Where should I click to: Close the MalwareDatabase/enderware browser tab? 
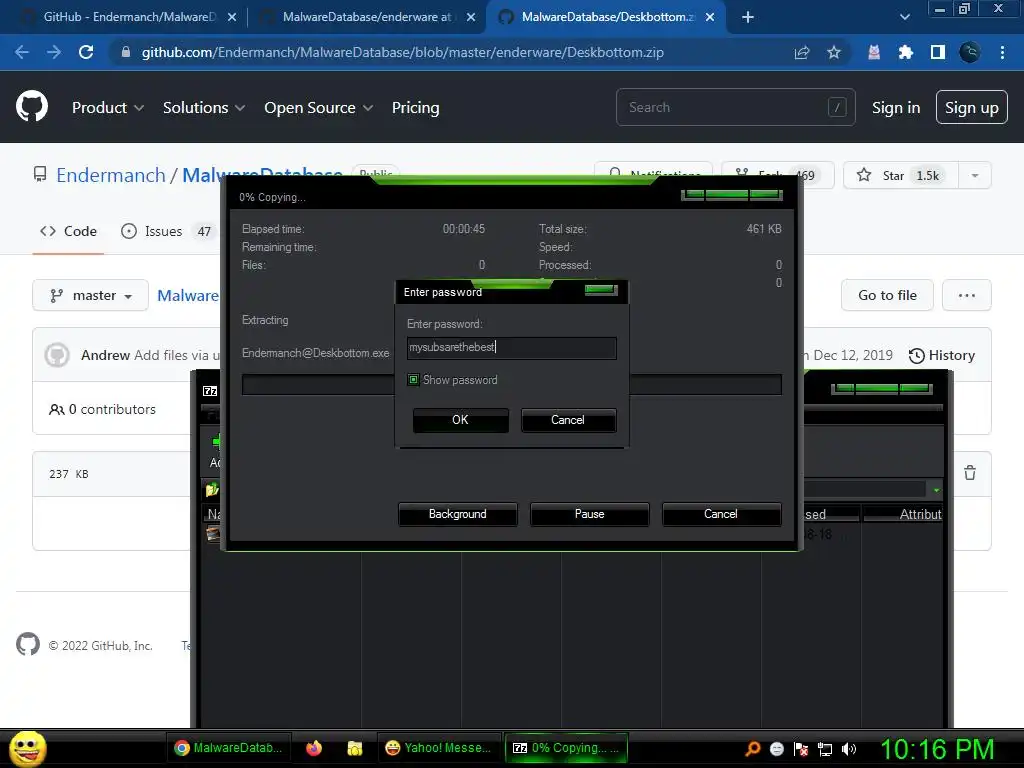coord(471,17)
